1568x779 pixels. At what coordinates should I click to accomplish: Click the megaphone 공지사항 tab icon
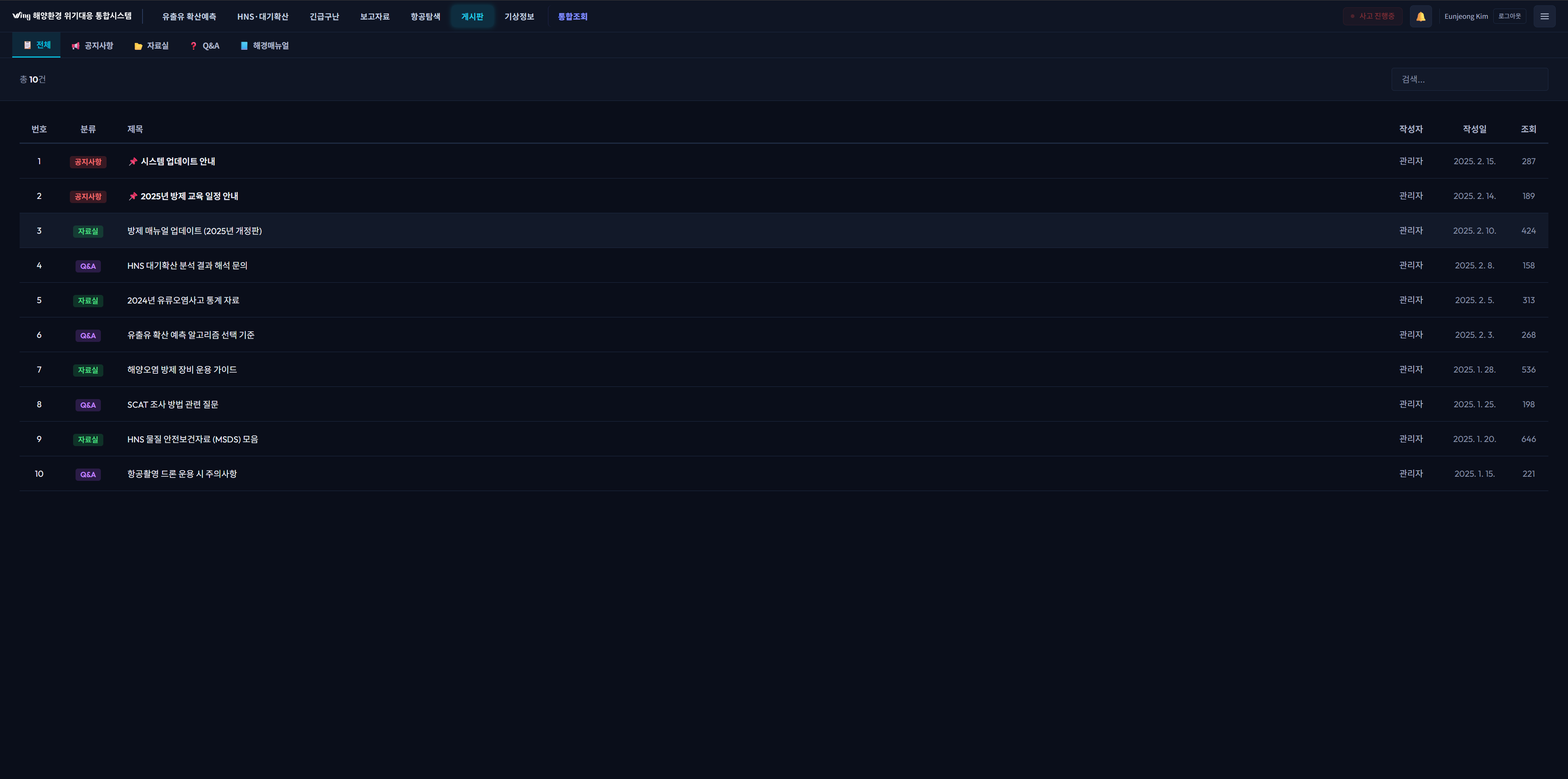click(x=76, y=46)
